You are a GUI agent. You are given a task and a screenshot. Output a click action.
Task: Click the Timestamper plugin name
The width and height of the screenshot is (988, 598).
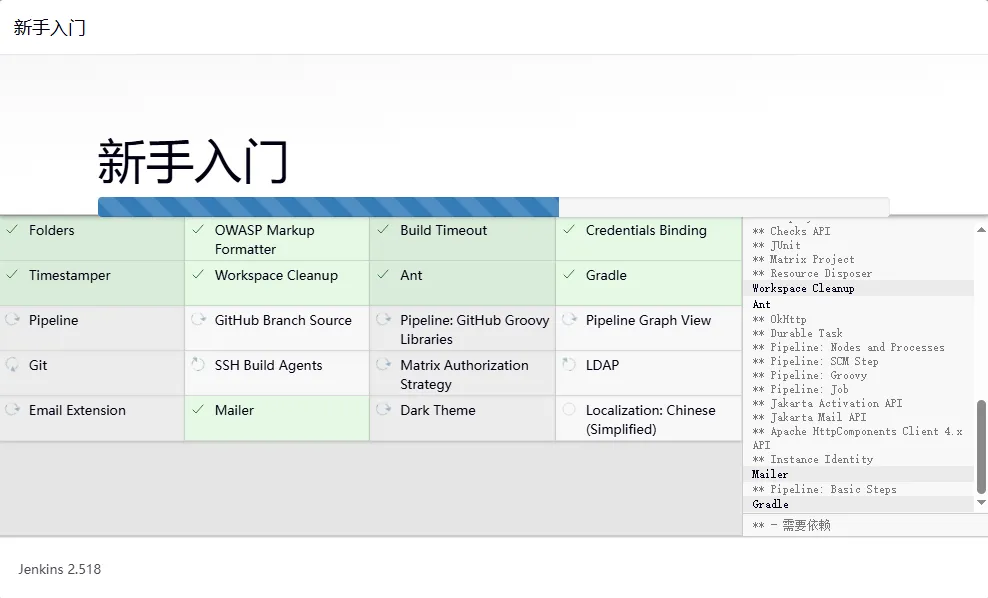pos(69,275)
